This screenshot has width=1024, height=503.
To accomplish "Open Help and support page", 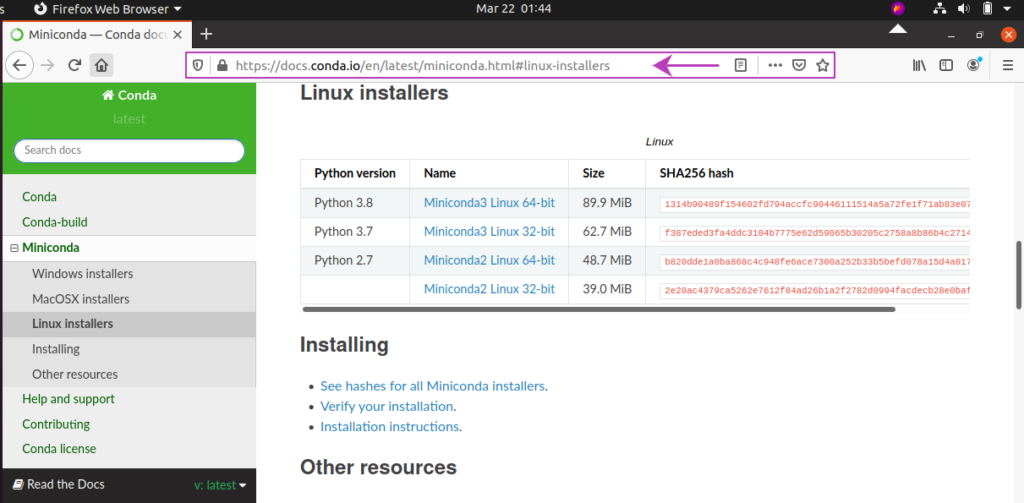I will [x=68, y=398].
